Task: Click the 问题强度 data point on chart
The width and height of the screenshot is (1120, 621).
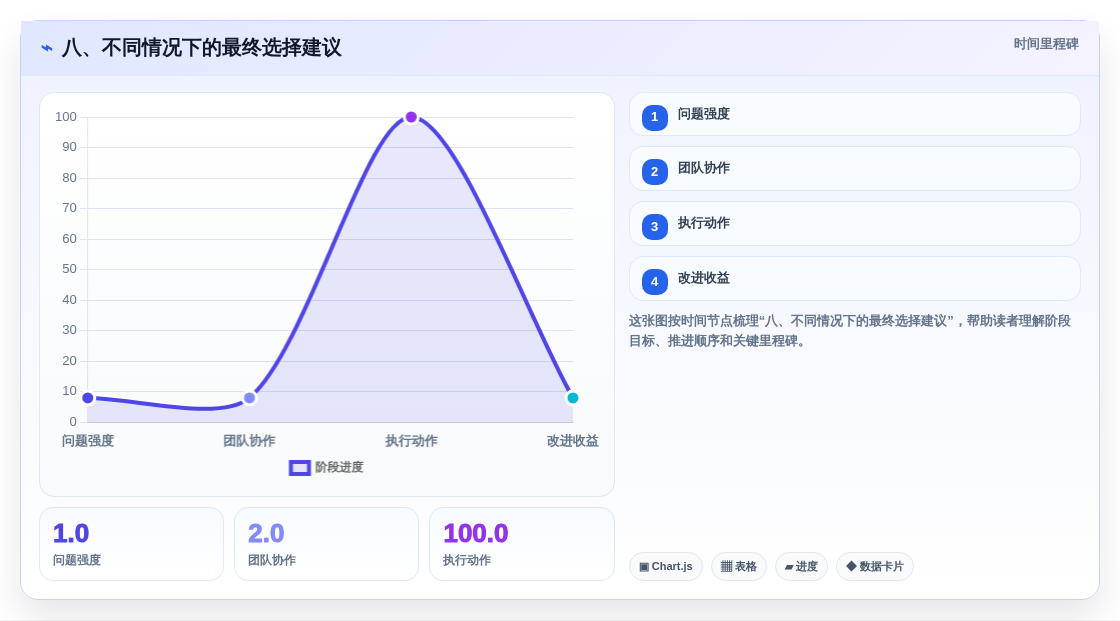Action: (88, 398)
